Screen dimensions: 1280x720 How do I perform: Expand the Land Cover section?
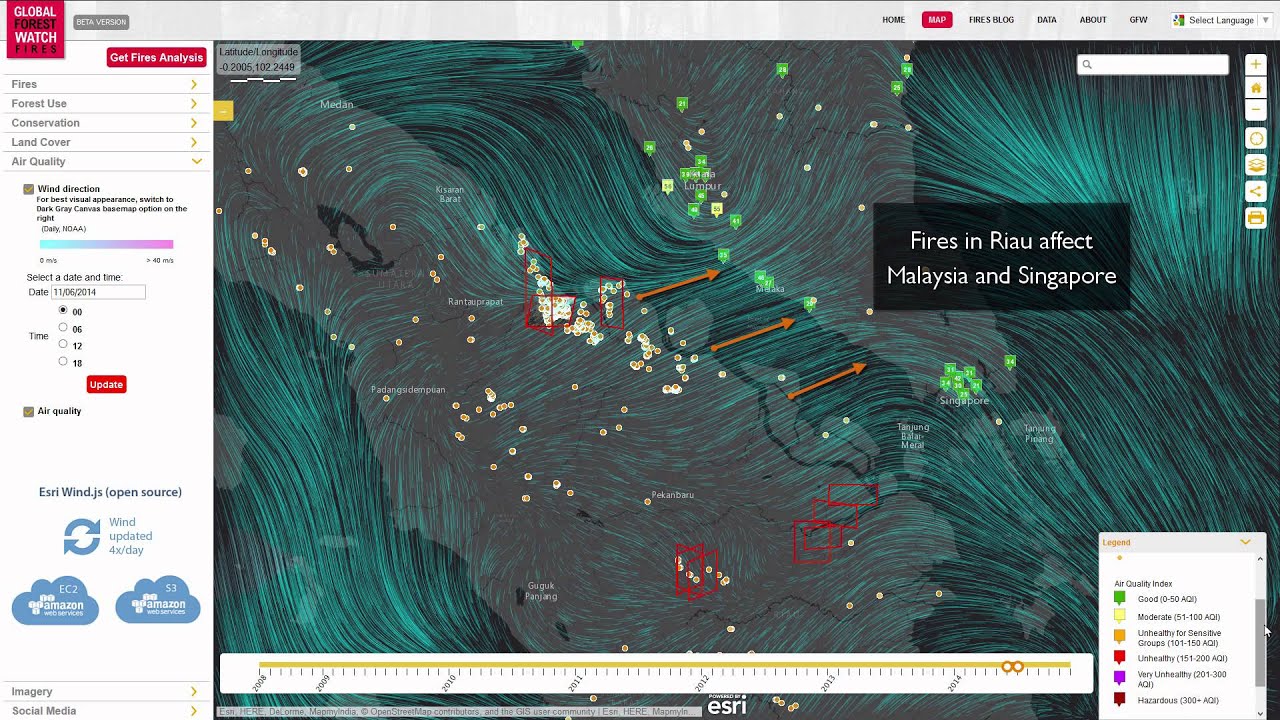106,142
